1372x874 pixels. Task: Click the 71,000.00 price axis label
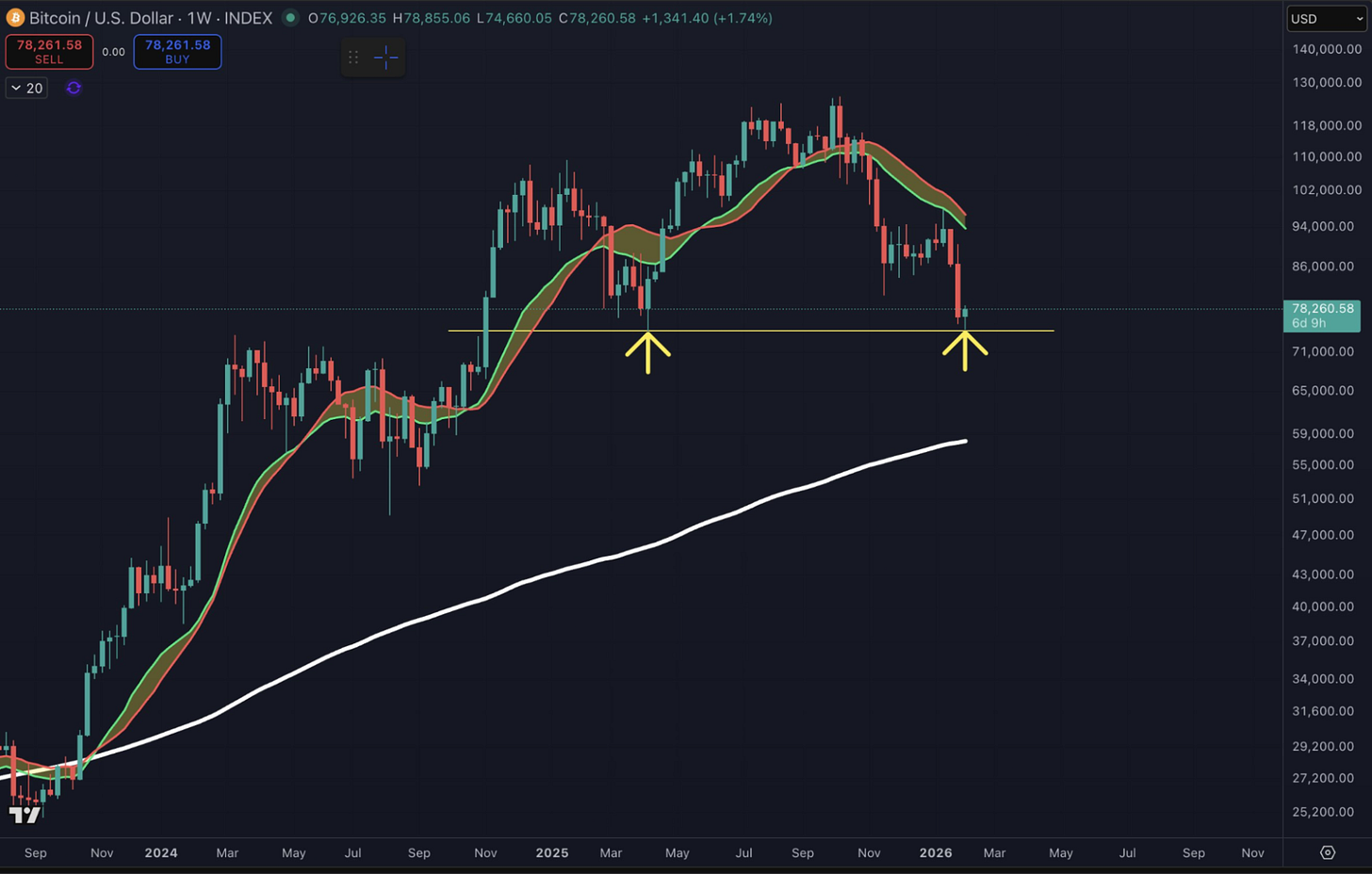1323,351
